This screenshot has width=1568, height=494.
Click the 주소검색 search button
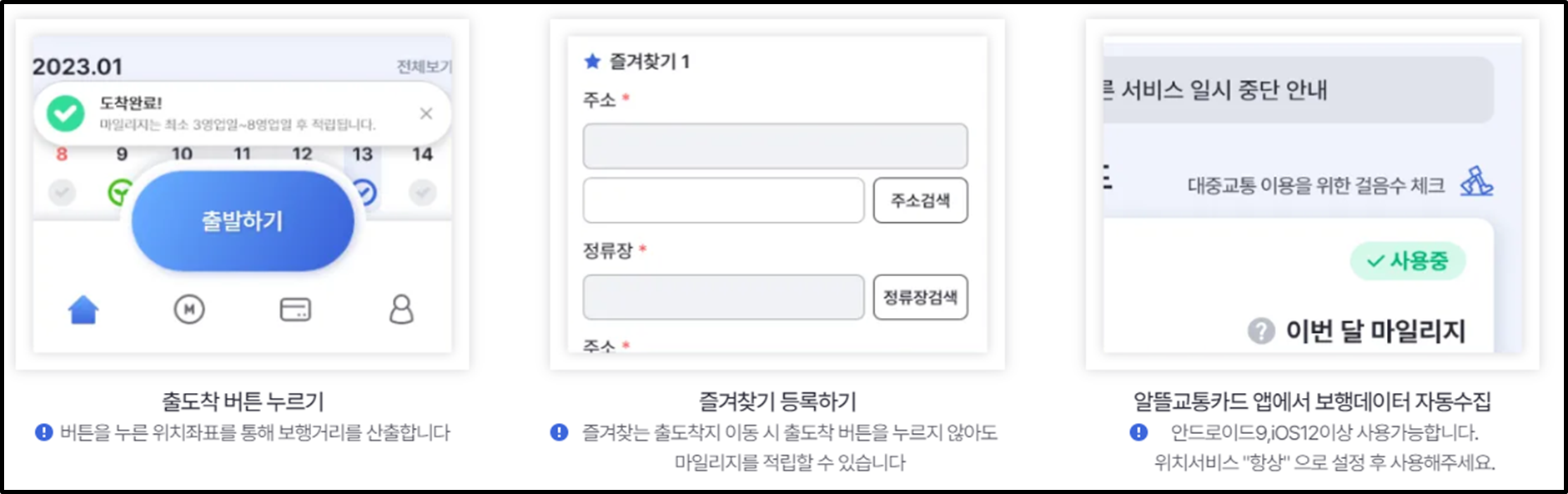921,199
